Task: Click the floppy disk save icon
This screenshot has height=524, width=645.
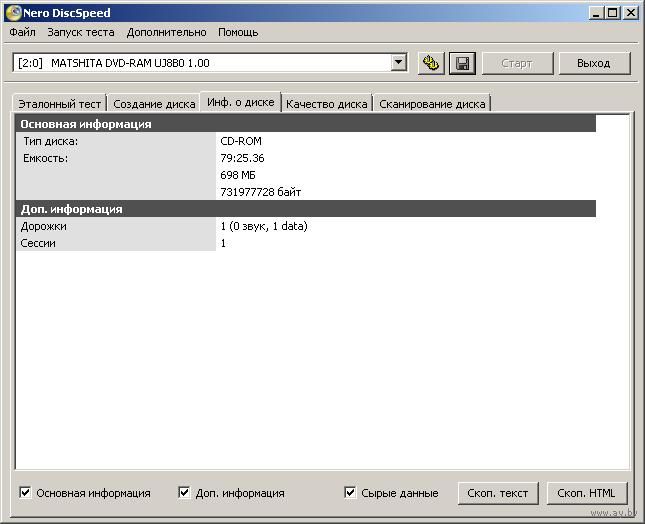Action: coord(462,63)
